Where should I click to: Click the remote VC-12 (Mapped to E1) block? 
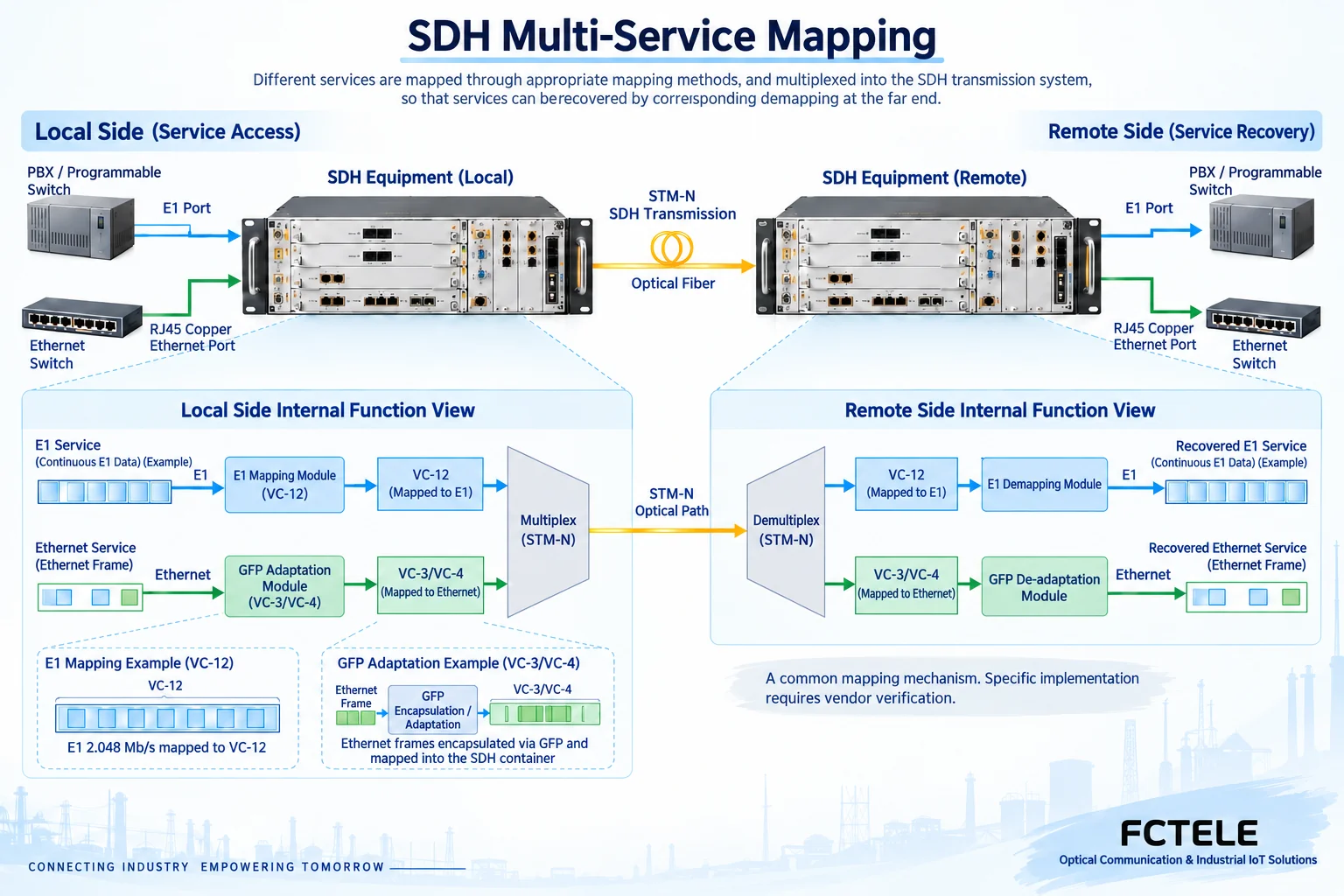click(906, 484)
